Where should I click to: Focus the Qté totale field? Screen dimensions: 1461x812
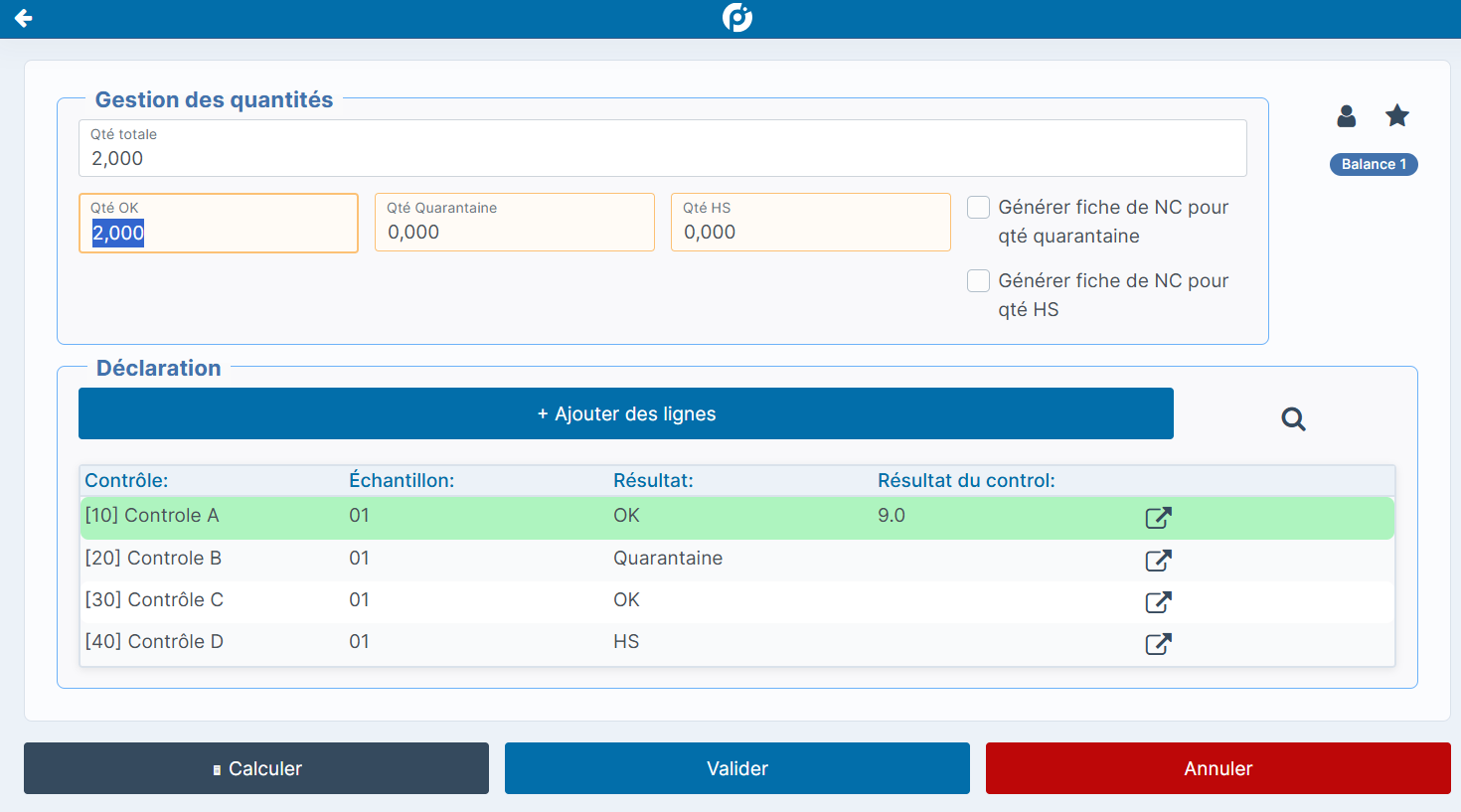pos(662,158)
